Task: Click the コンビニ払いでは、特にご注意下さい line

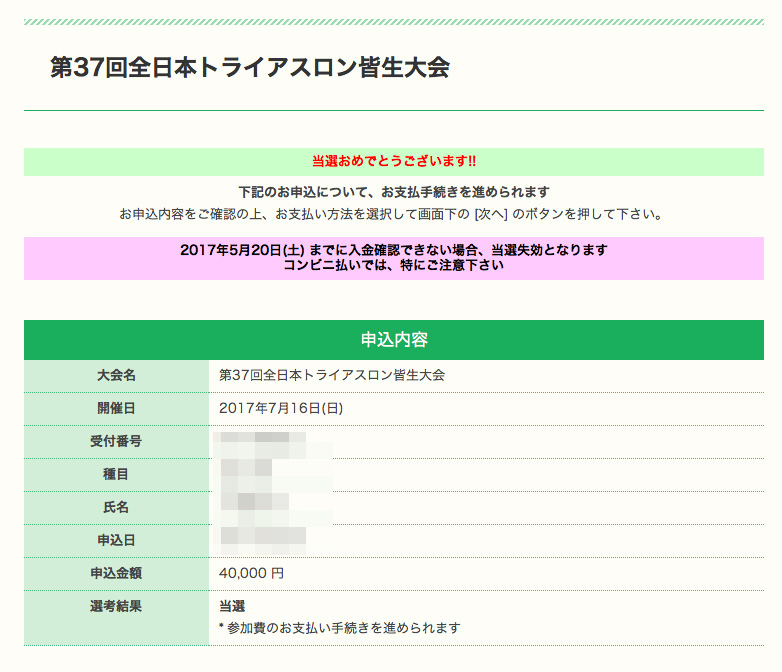Action: [x=394, y=265]
